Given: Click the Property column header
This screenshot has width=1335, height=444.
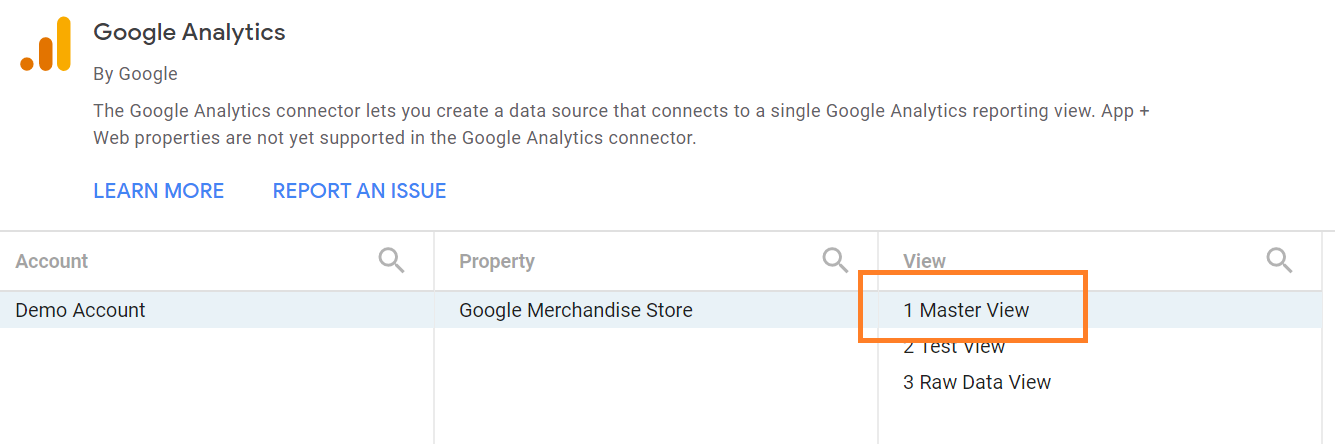Looking at the screenshot, I should coord(497,261).
